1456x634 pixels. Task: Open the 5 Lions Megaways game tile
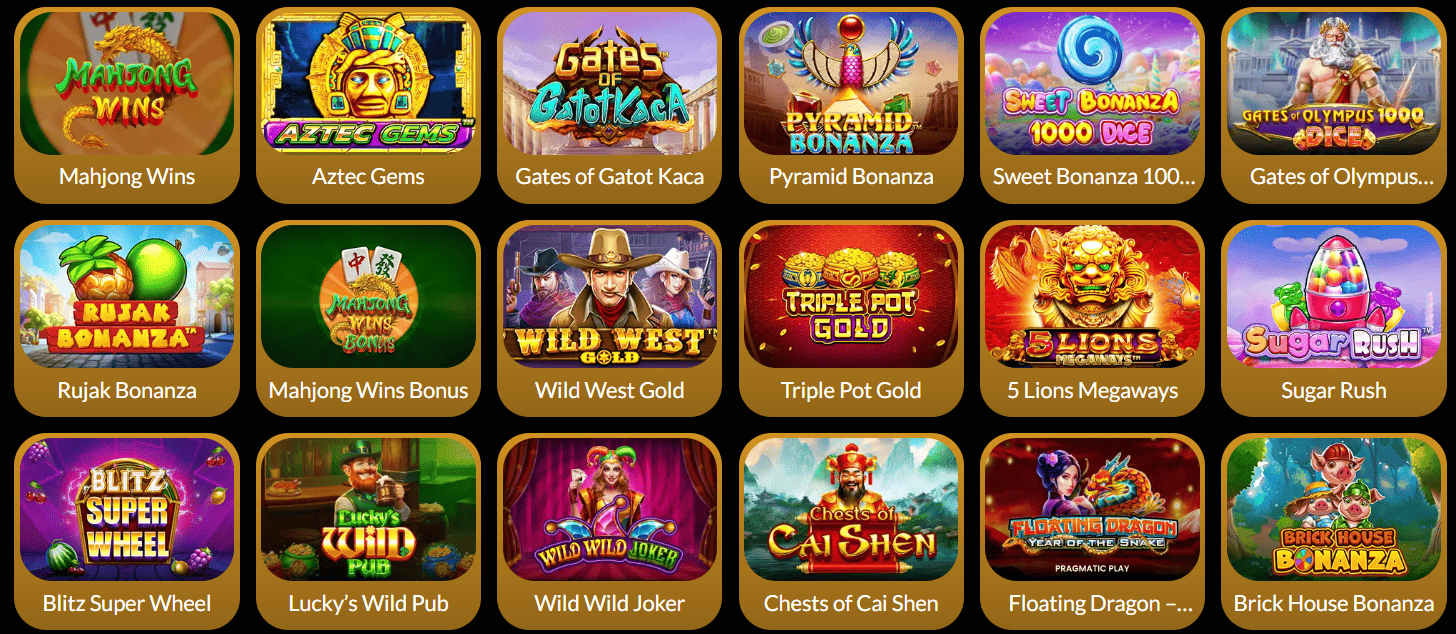point(1093,297)
